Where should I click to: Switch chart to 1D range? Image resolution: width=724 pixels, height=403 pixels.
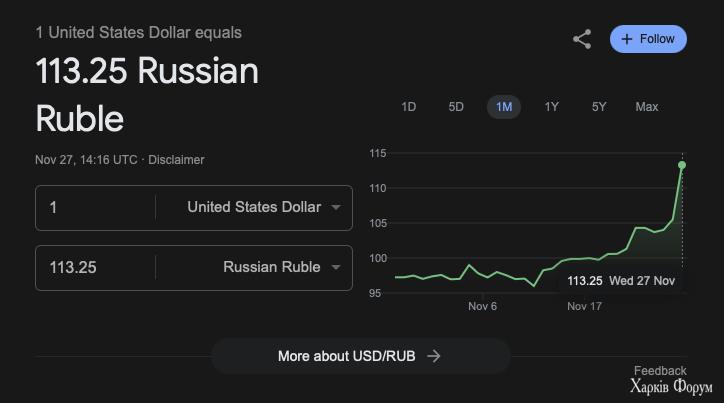(x=409, y=107)
